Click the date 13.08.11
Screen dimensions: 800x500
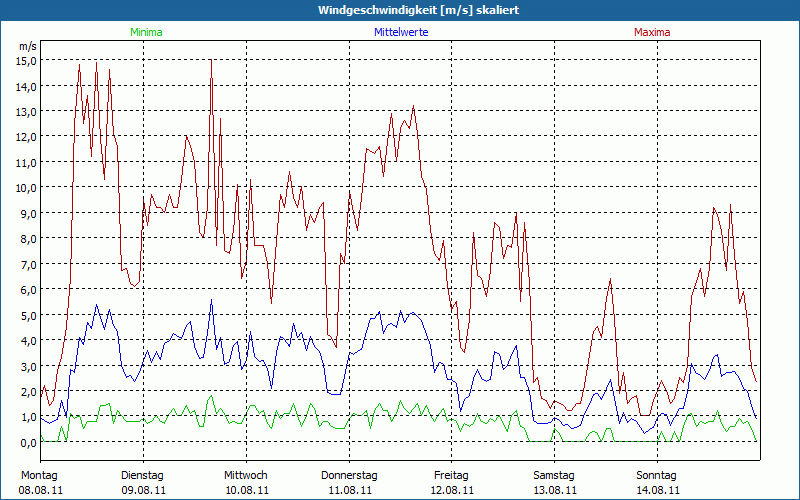555,490
